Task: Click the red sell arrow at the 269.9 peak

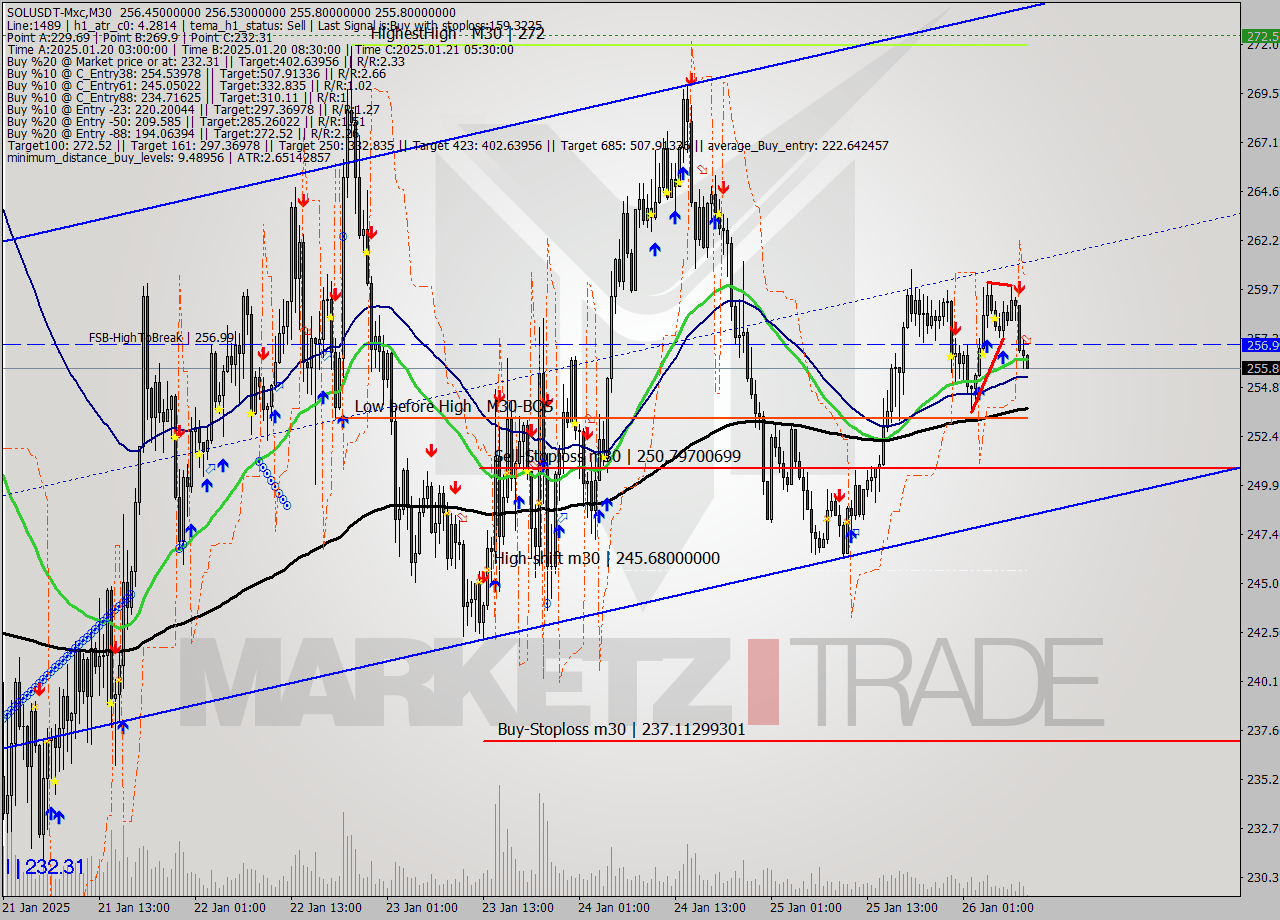Action: [690, 77]
